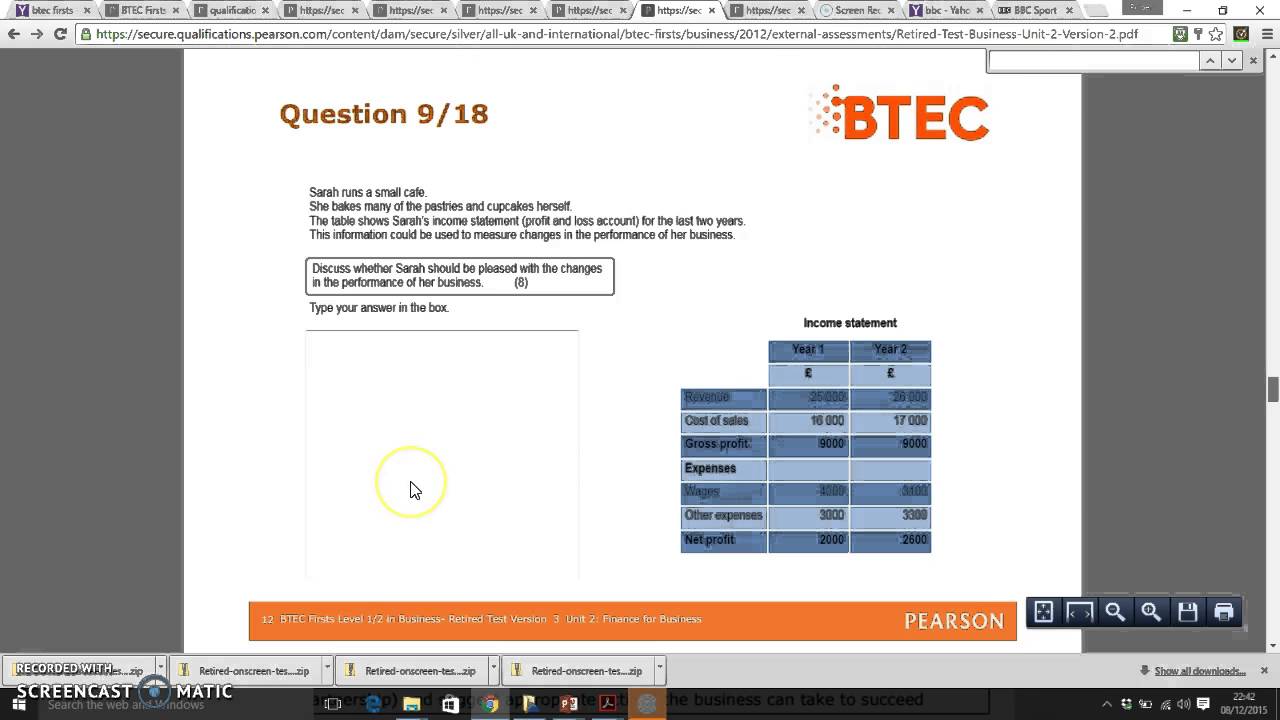
Task: Open Chrome from the taskbar
Action: 490,704
